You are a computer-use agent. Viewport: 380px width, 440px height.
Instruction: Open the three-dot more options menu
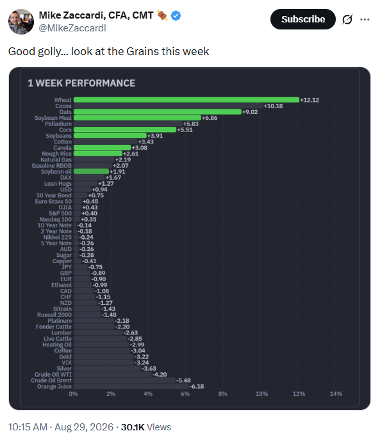tap(365, 20)
